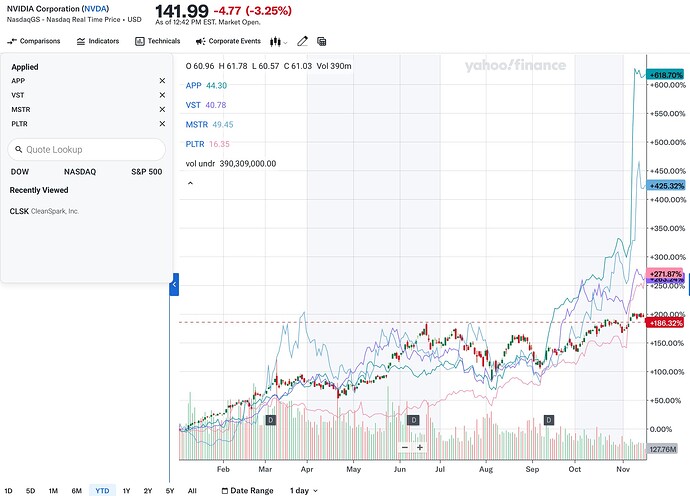
Task: Collapse the comparisons side panel arrow
Action: pos(174,284)
